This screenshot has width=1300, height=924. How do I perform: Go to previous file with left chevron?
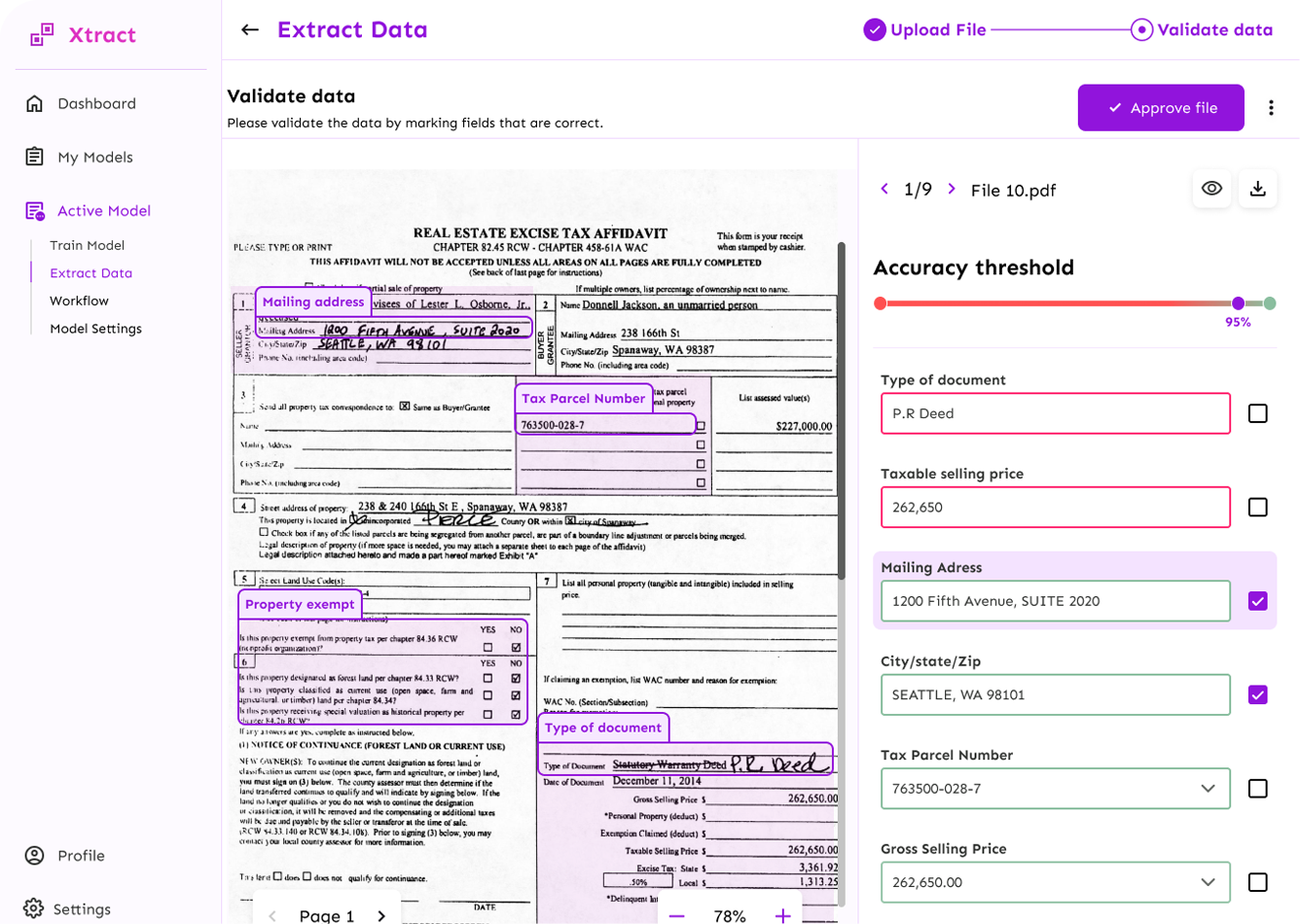(885, 189)
